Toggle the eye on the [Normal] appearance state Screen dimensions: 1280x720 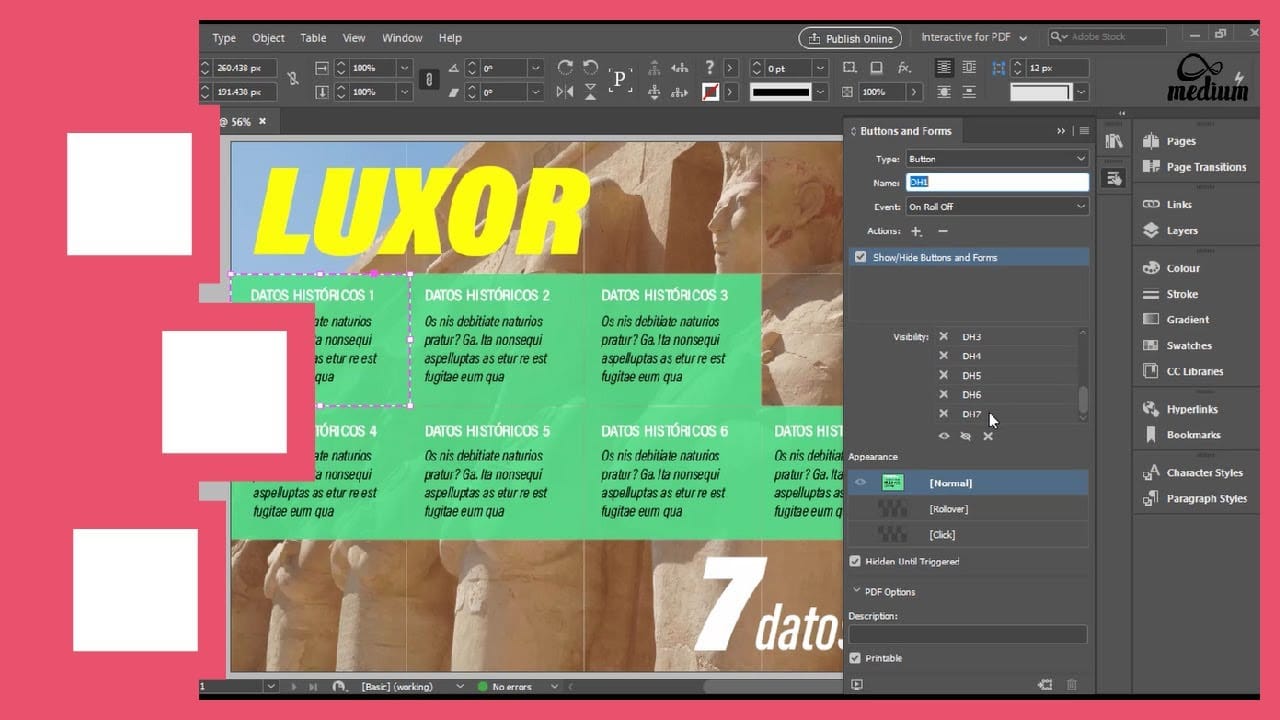coord(860,483)
